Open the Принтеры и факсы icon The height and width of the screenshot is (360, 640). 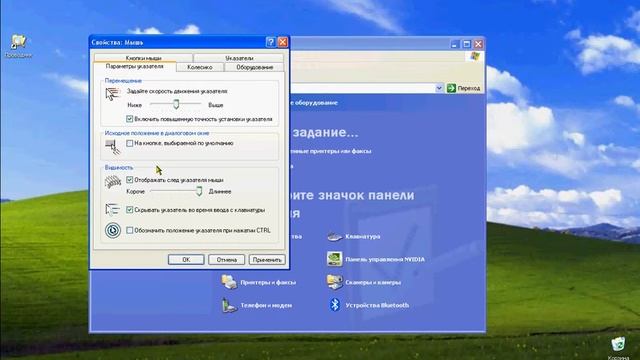(x=229, y=282)
